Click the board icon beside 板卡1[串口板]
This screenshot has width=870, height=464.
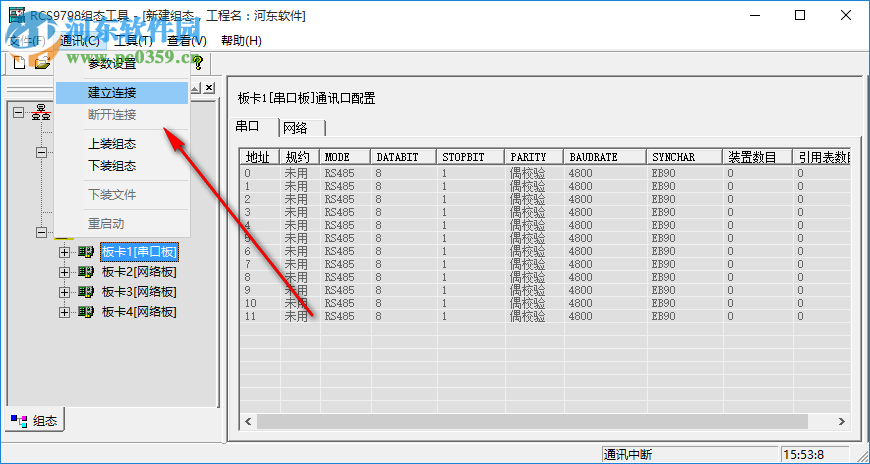[x=85, y=252]
